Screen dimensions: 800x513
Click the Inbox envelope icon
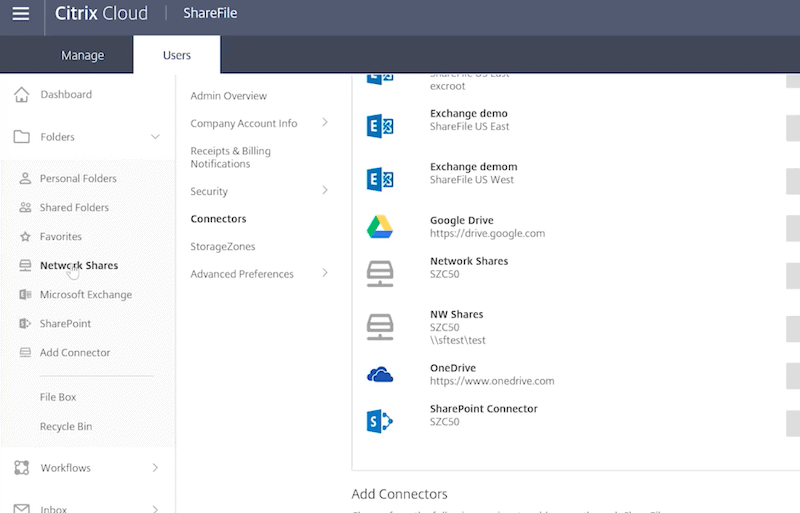21,508
